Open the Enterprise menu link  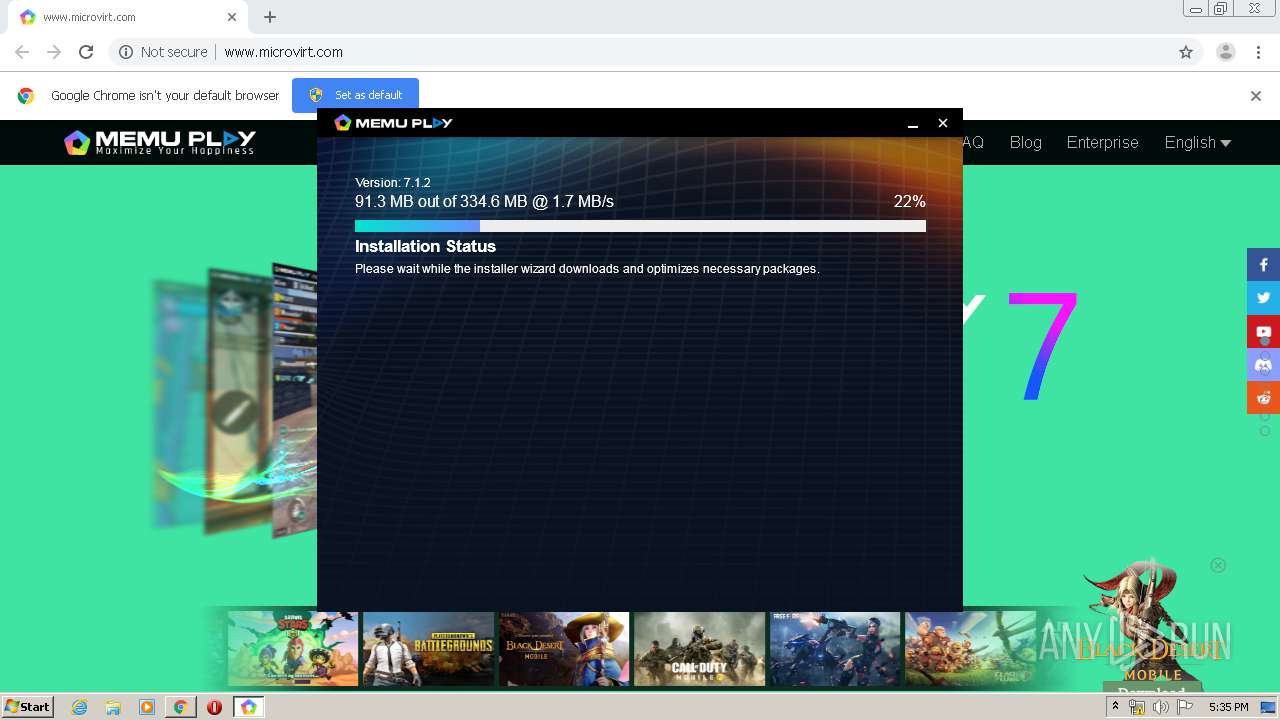[1102, 142]
